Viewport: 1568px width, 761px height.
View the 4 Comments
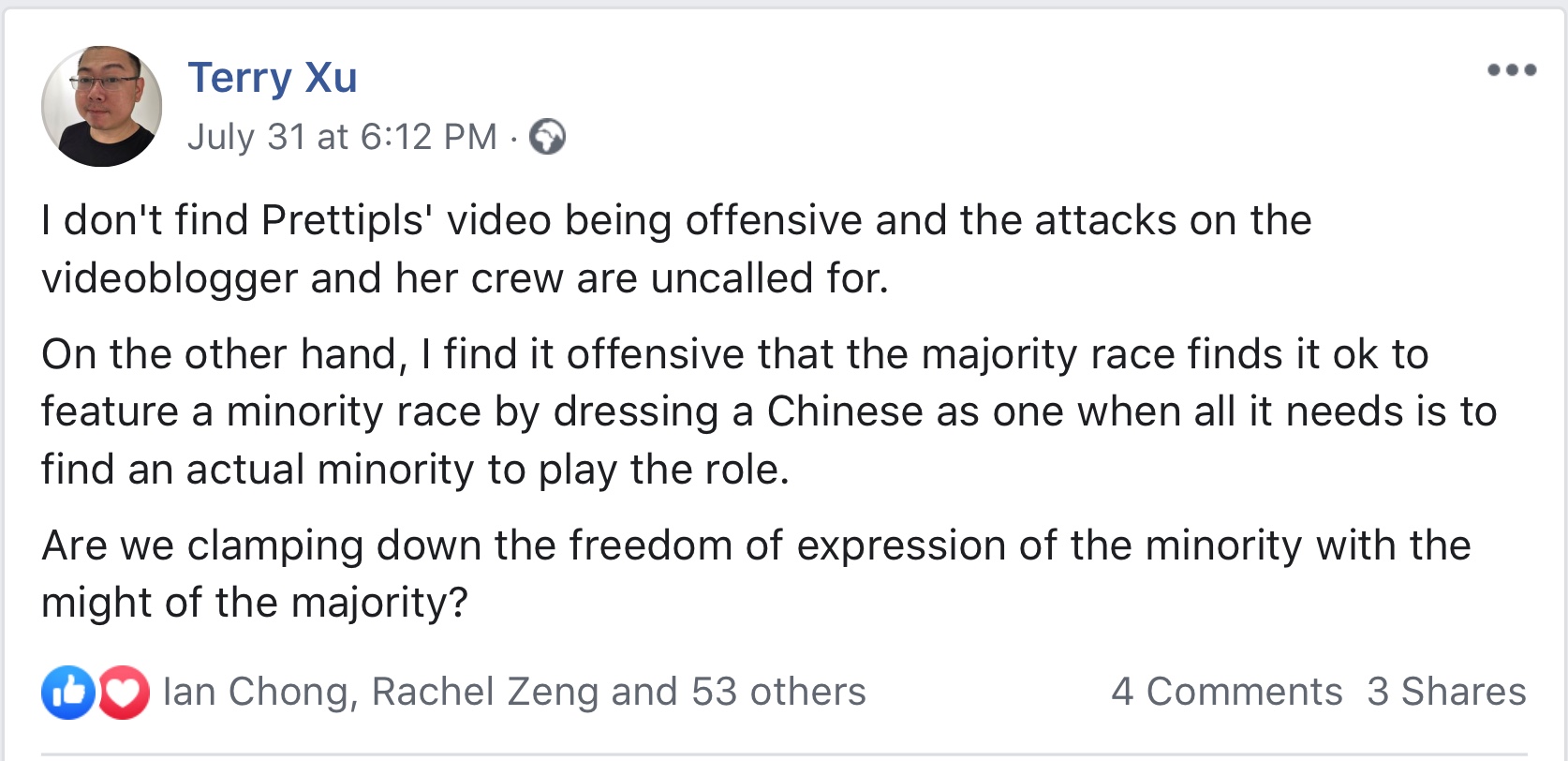[x=1226, y=693]
